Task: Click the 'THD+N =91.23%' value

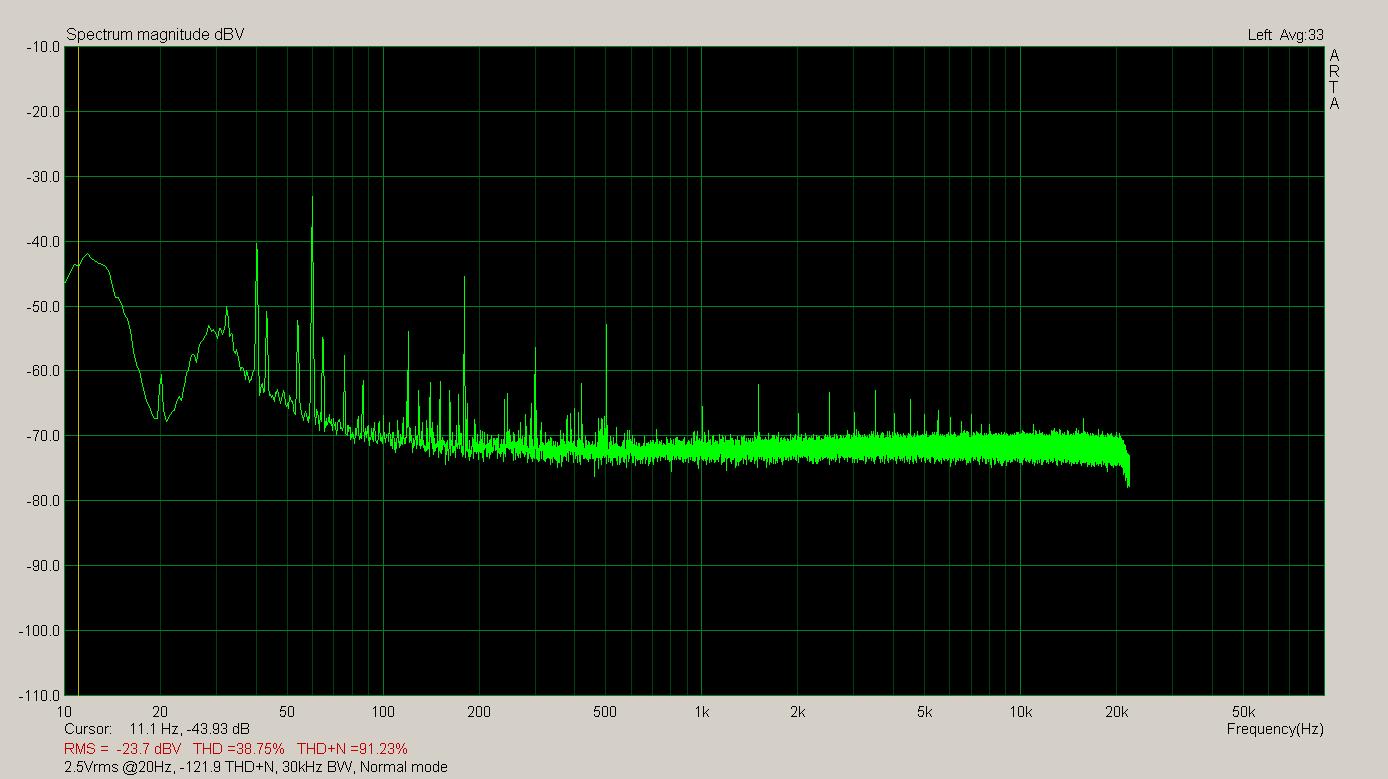Action: point(352,748)
